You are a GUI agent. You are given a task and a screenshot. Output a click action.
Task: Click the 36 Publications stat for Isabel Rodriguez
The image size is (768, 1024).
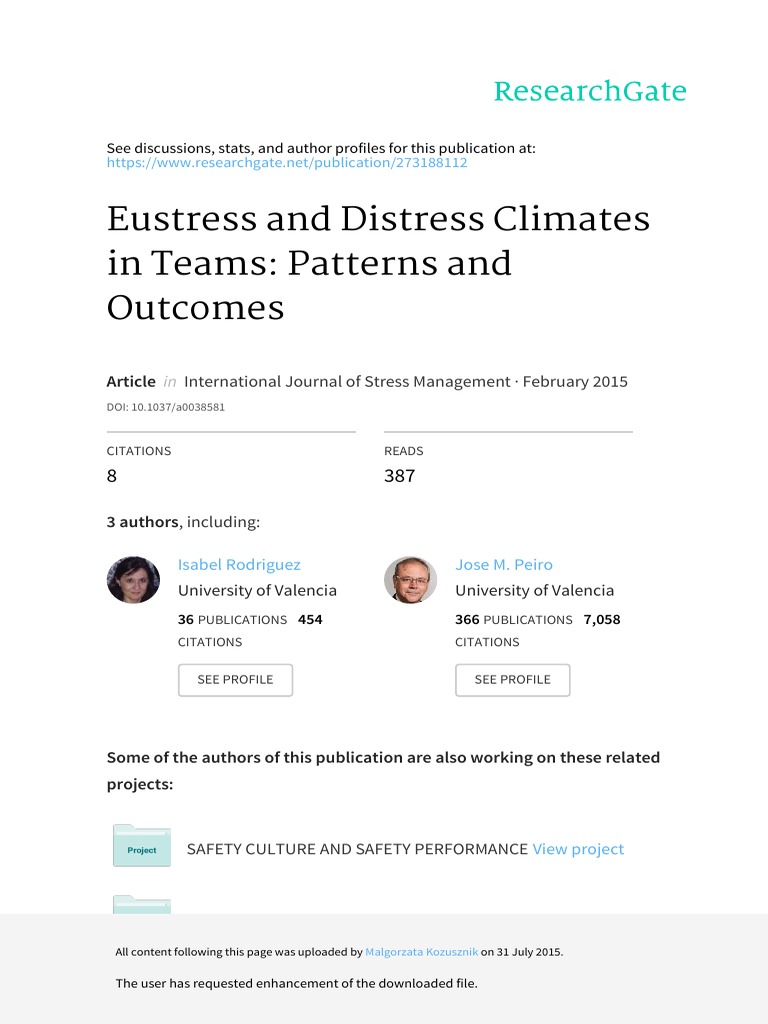pos(232,619)
